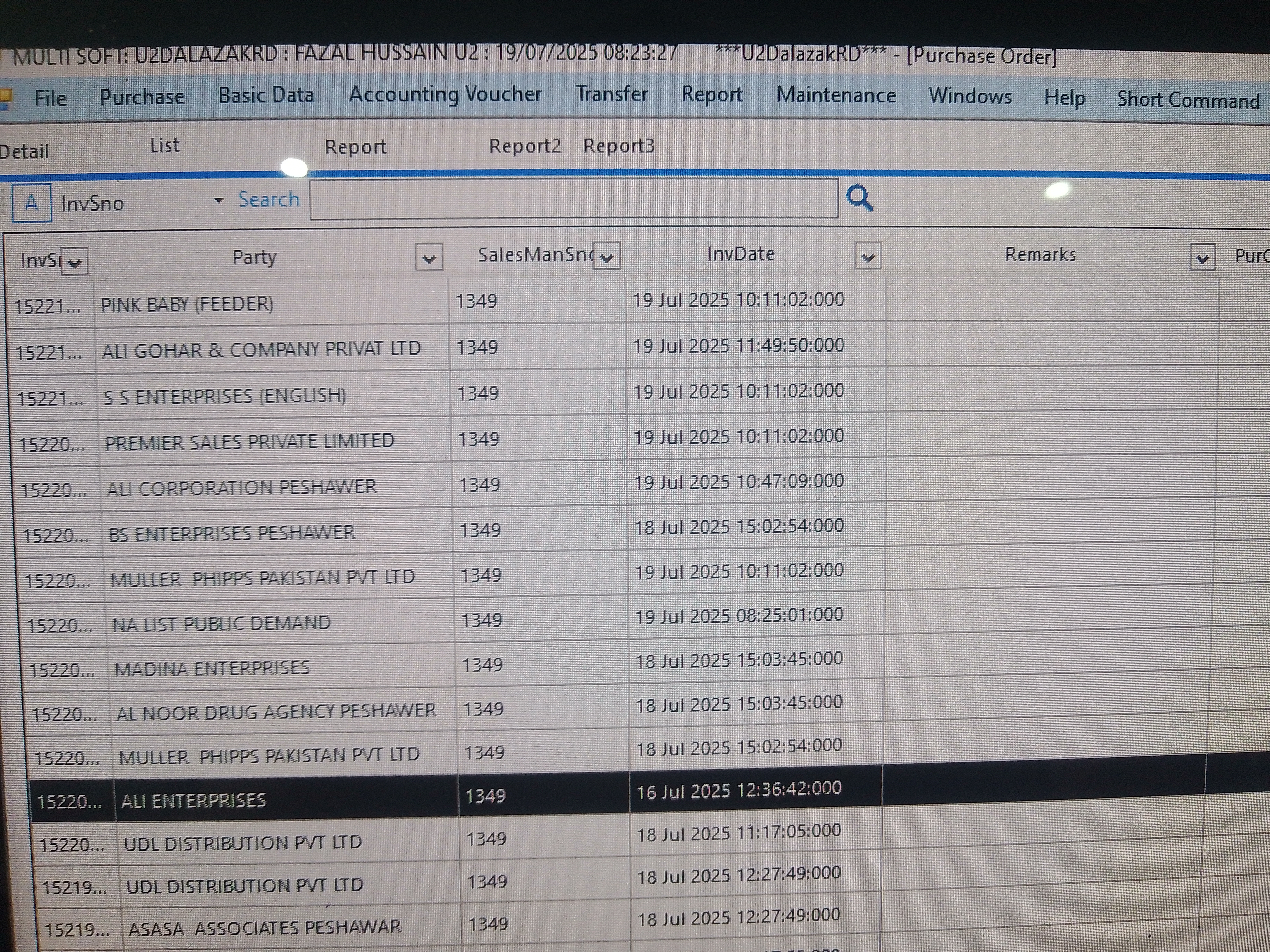Switch to the Report2 tab
Screen dimensions: 1270x952
point(524,146)
